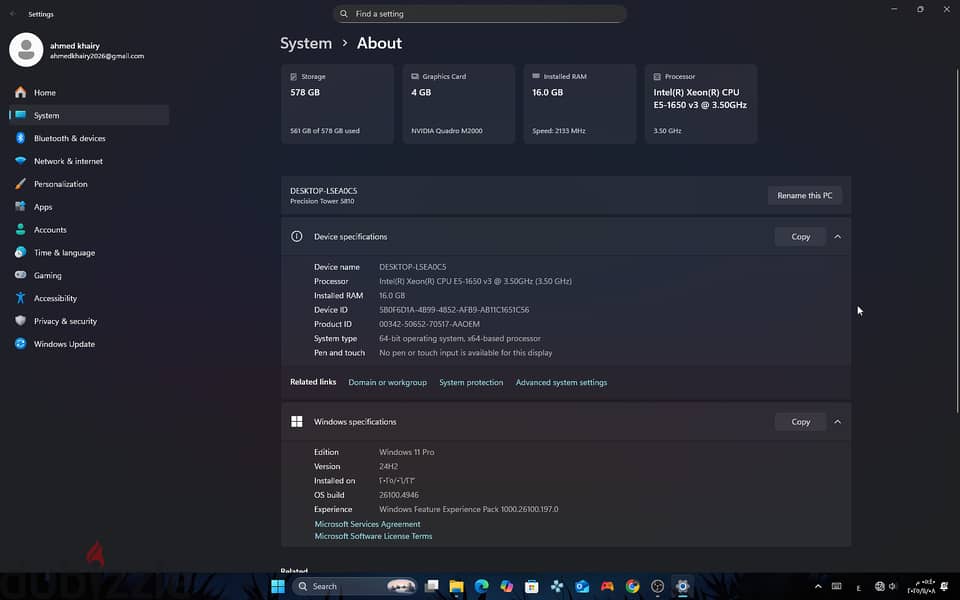Open the System protection link
Viewport: 960px width, 600px height.
[471, 382]
